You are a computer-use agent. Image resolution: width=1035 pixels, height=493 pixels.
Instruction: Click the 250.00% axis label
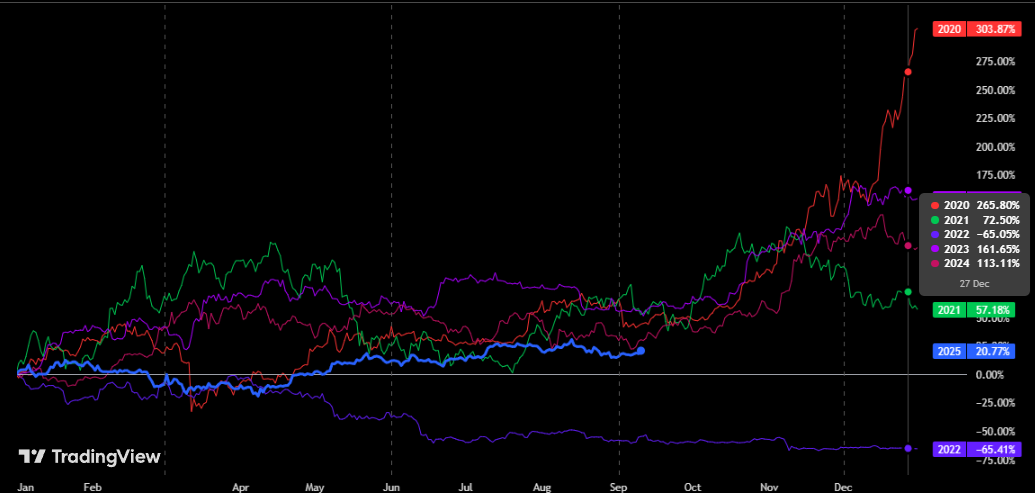pyautogui.click(x=995, y=90)
